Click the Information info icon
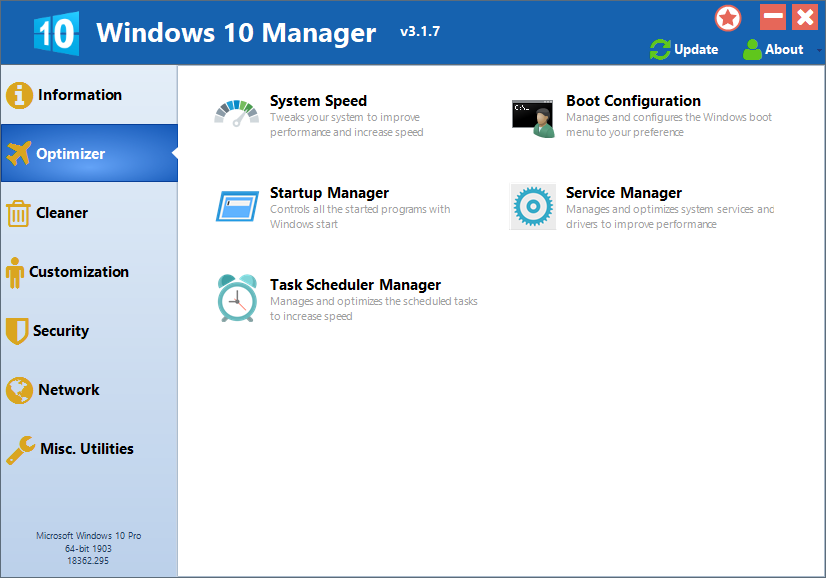This screenshot has width=826, height=578. pos(20,94)
